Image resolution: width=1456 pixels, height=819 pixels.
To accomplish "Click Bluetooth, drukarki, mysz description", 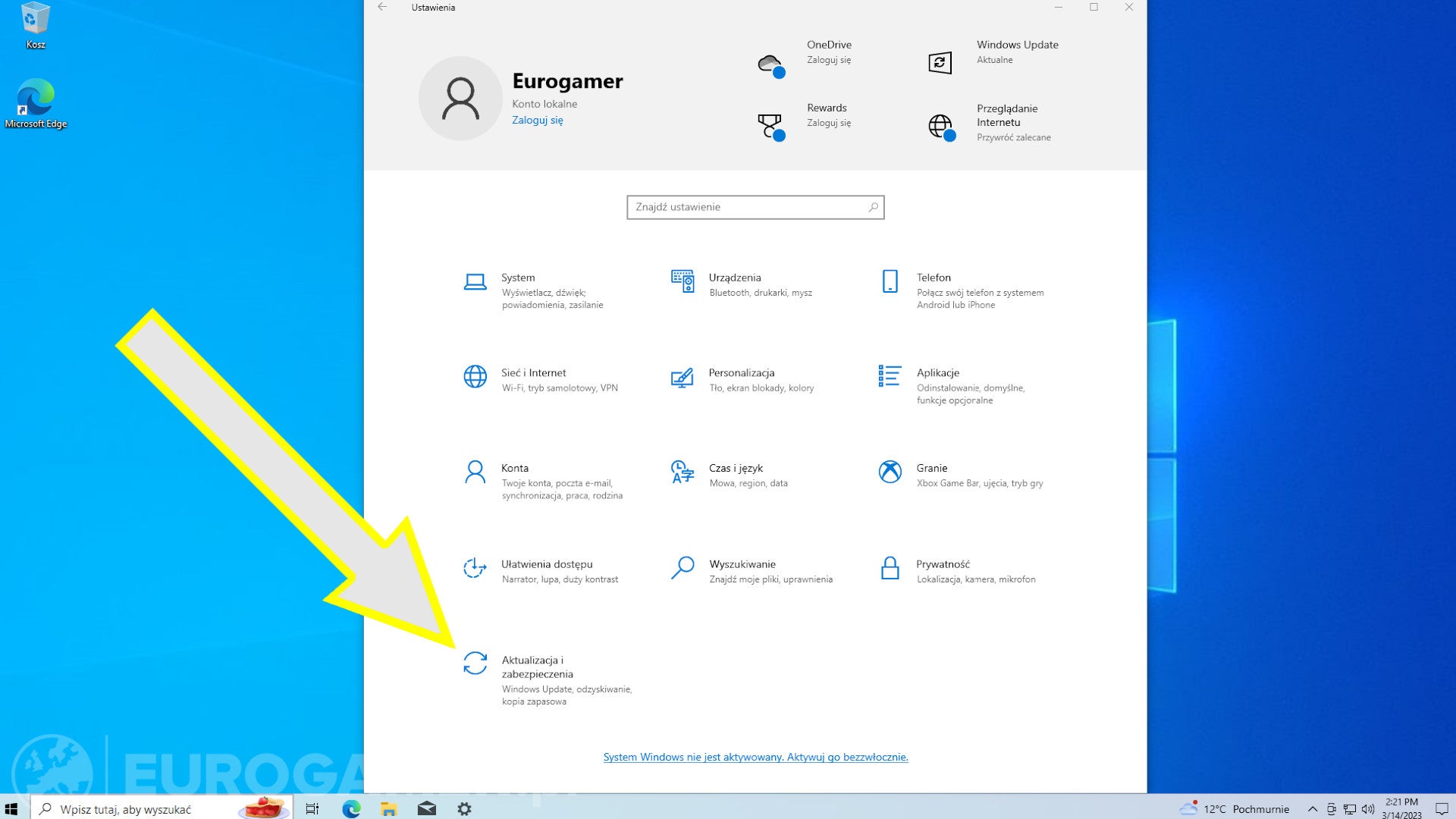I will [761, 293].
